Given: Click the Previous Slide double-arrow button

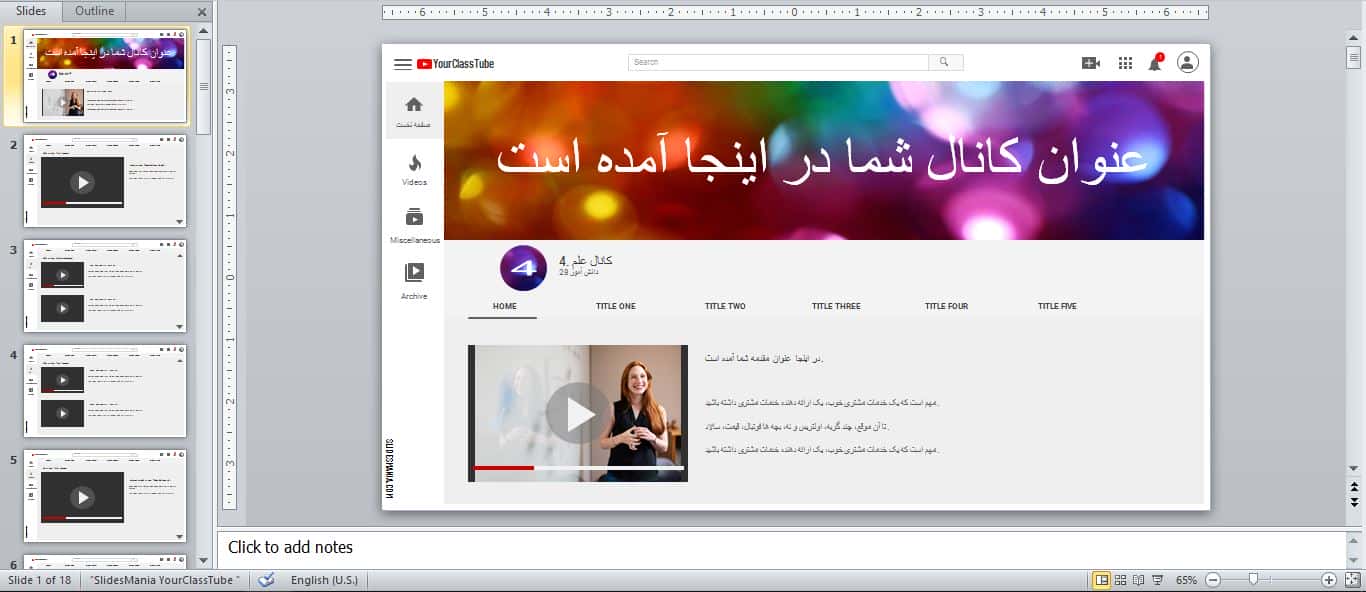Looking at the screenshot, I should coord(1354,486).
